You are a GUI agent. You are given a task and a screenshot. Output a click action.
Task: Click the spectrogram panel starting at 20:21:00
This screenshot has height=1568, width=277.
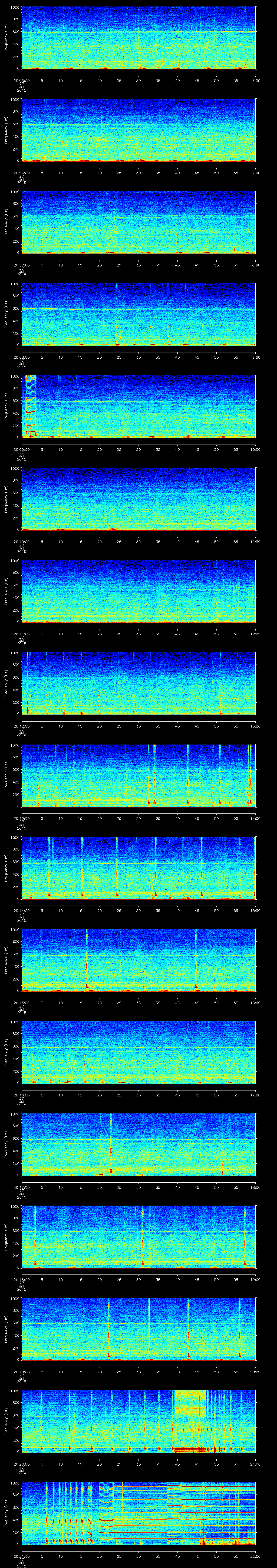(x=138, y=1514)
